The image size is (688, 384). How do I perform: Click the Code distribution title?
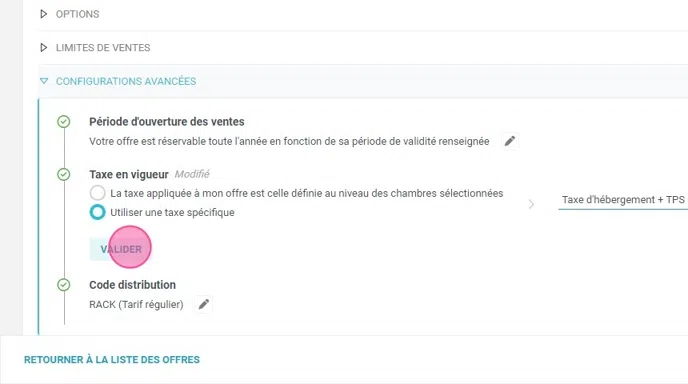click(x=132, y=285)
